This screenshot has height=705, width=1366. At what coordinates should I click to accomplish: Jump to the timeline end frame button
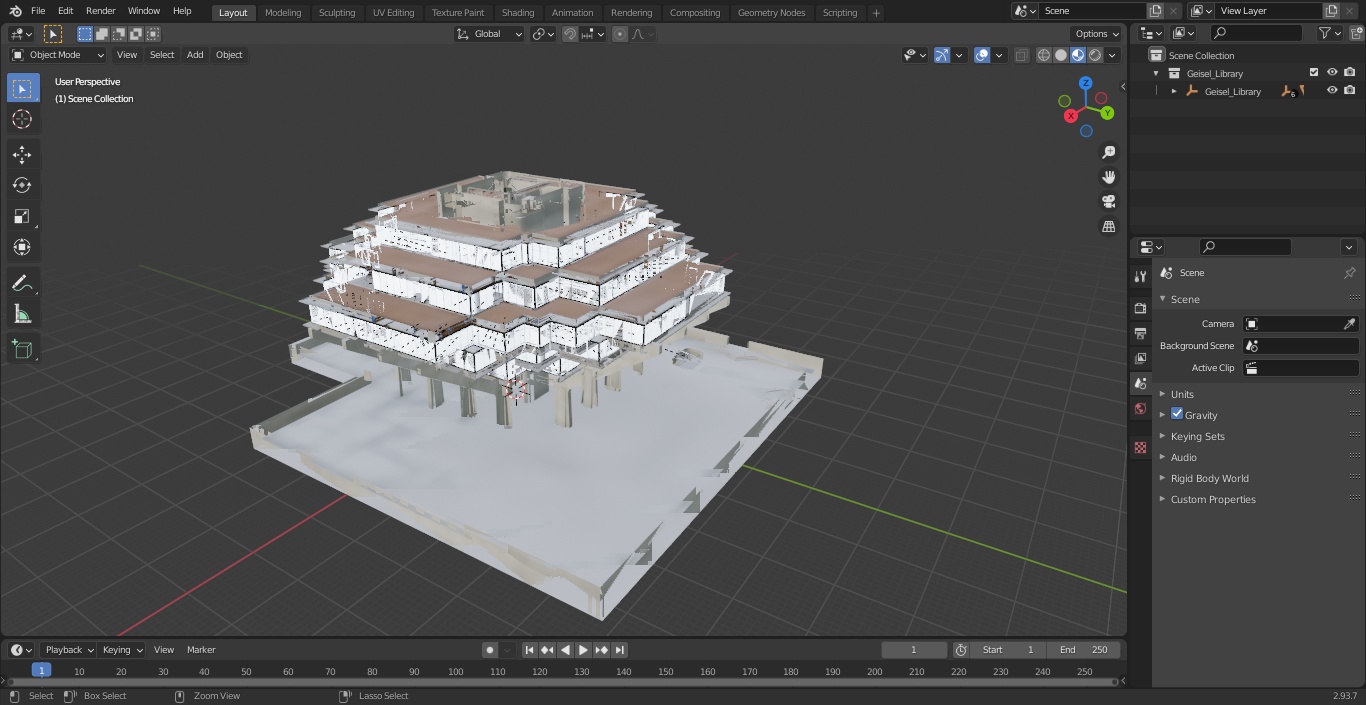[x=619, y=650]
